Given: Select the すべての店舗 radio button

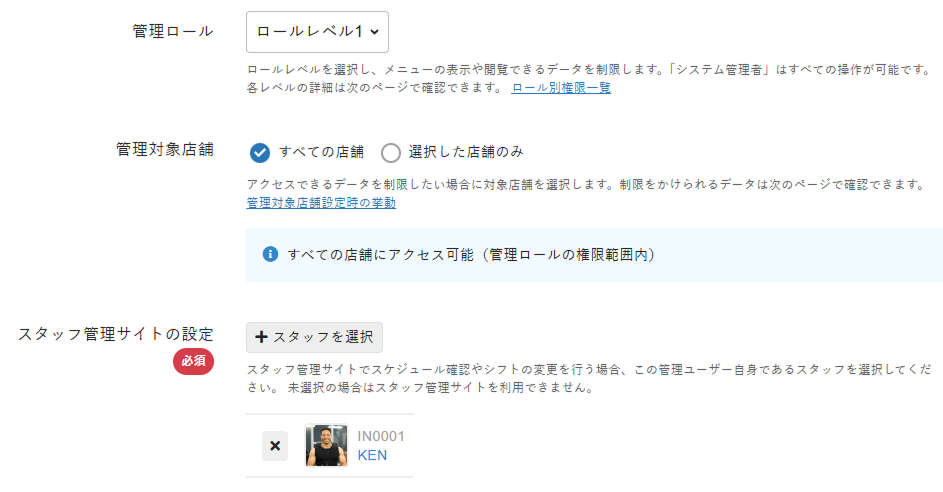Looking at the screenshot, I should 260,152.
